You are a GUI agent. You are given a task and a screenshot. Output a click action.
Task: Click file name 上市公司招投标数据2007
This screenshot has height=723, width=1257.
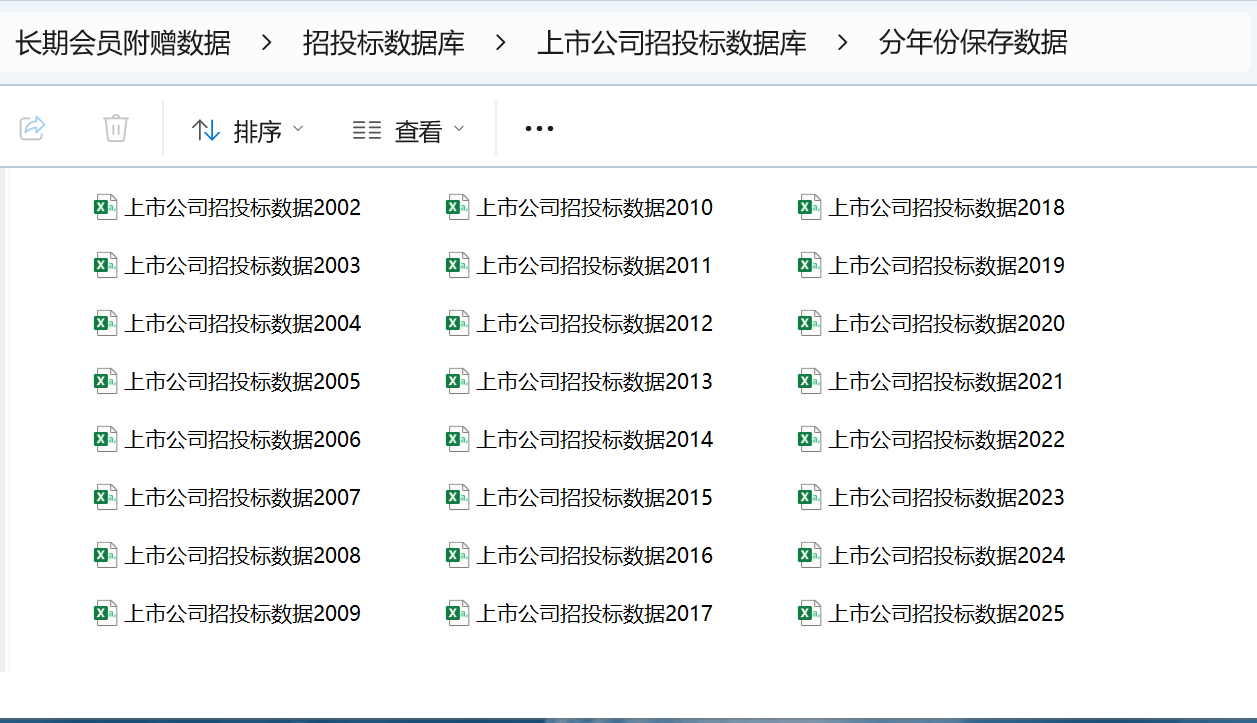(x=243, y=497)
